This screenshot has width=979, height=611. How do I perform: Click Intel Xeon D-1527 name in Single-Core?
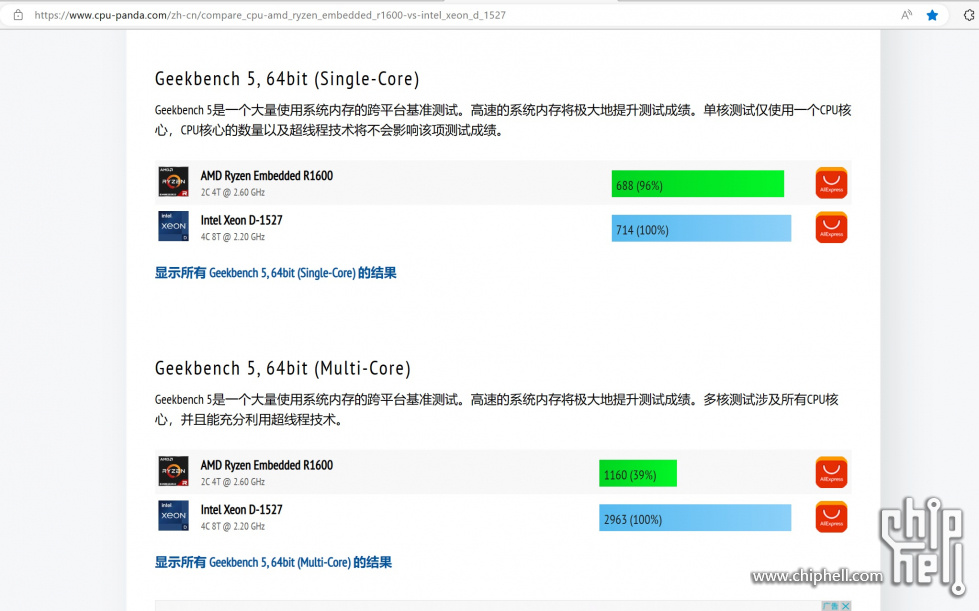pyautogui.click(x=241, y=220)
